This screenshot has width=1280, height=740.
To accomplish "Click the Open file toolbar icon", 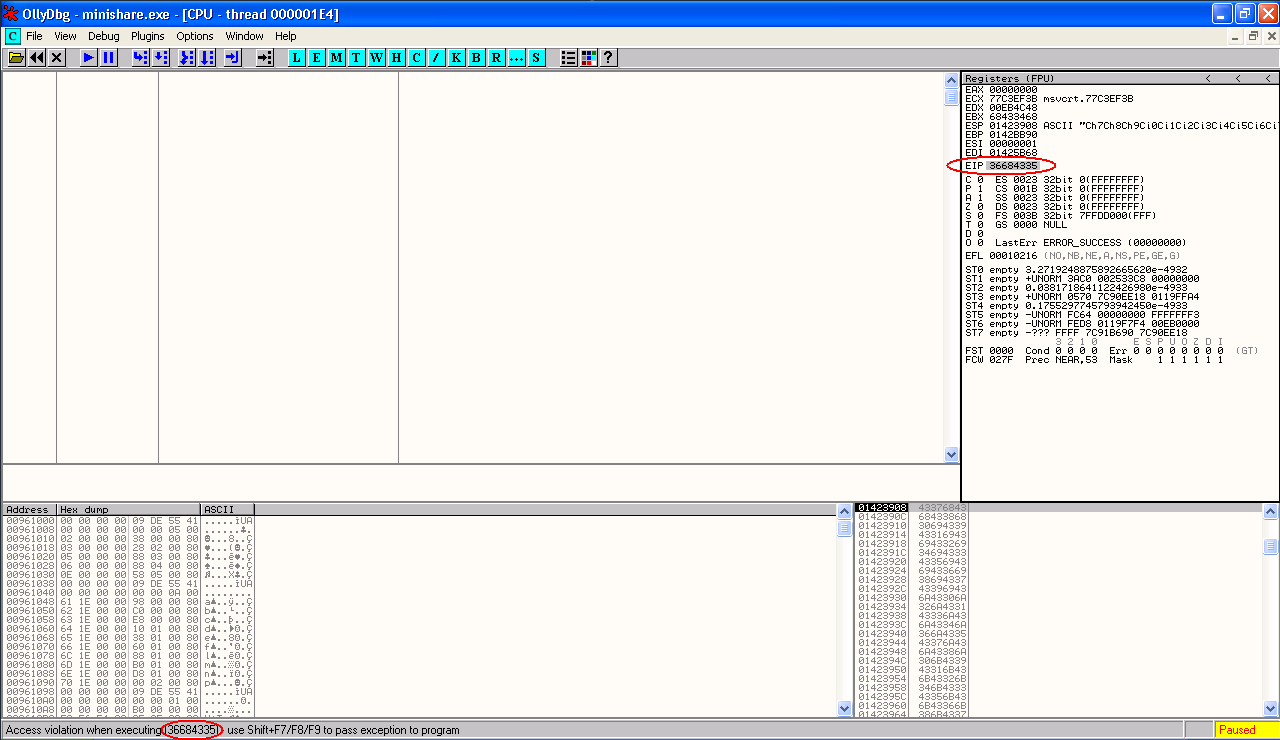I will (16, 58).
